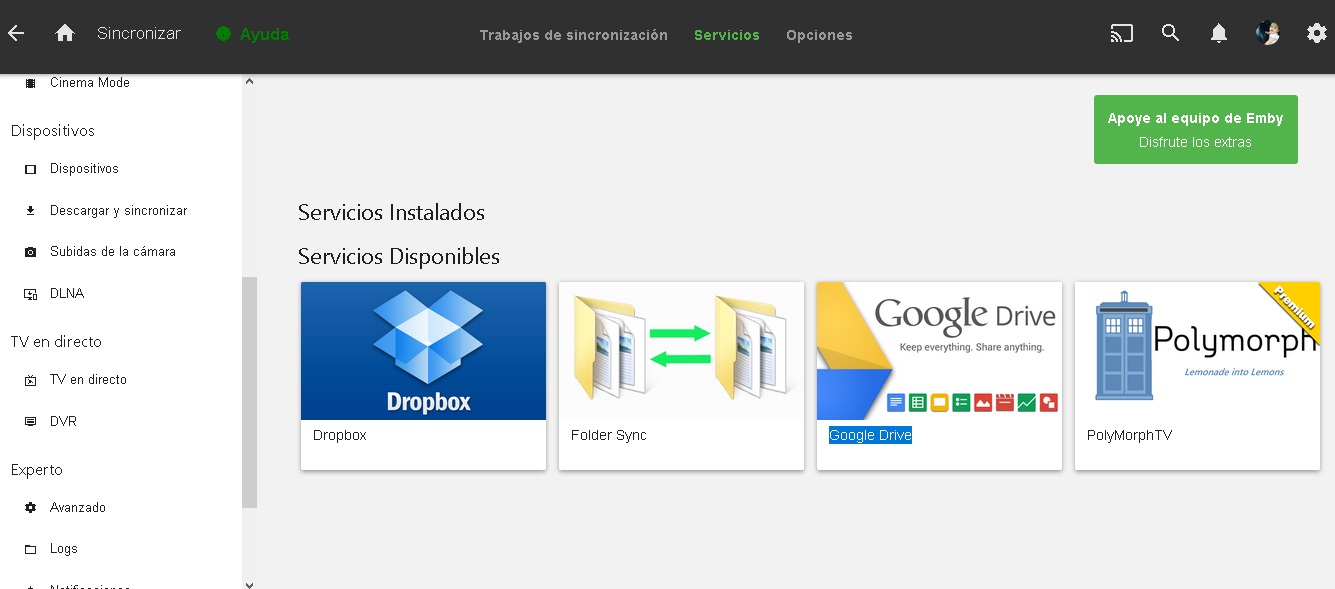Open Descargar y sincronizar item
This screenshot has height=589, width=1335.
[121, 211]
